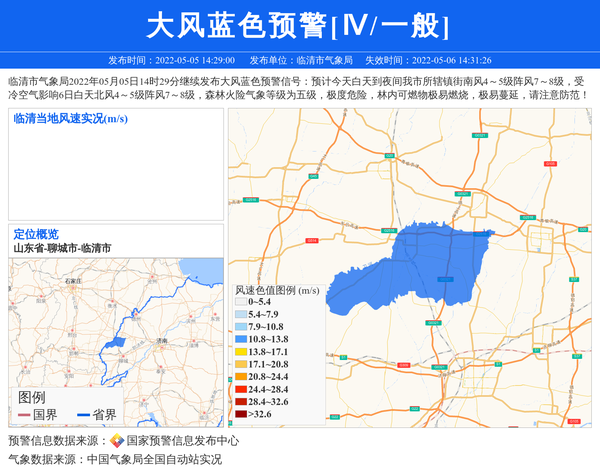Select the 13.8~17.1 yellow legend swatch

coord(240,352)
